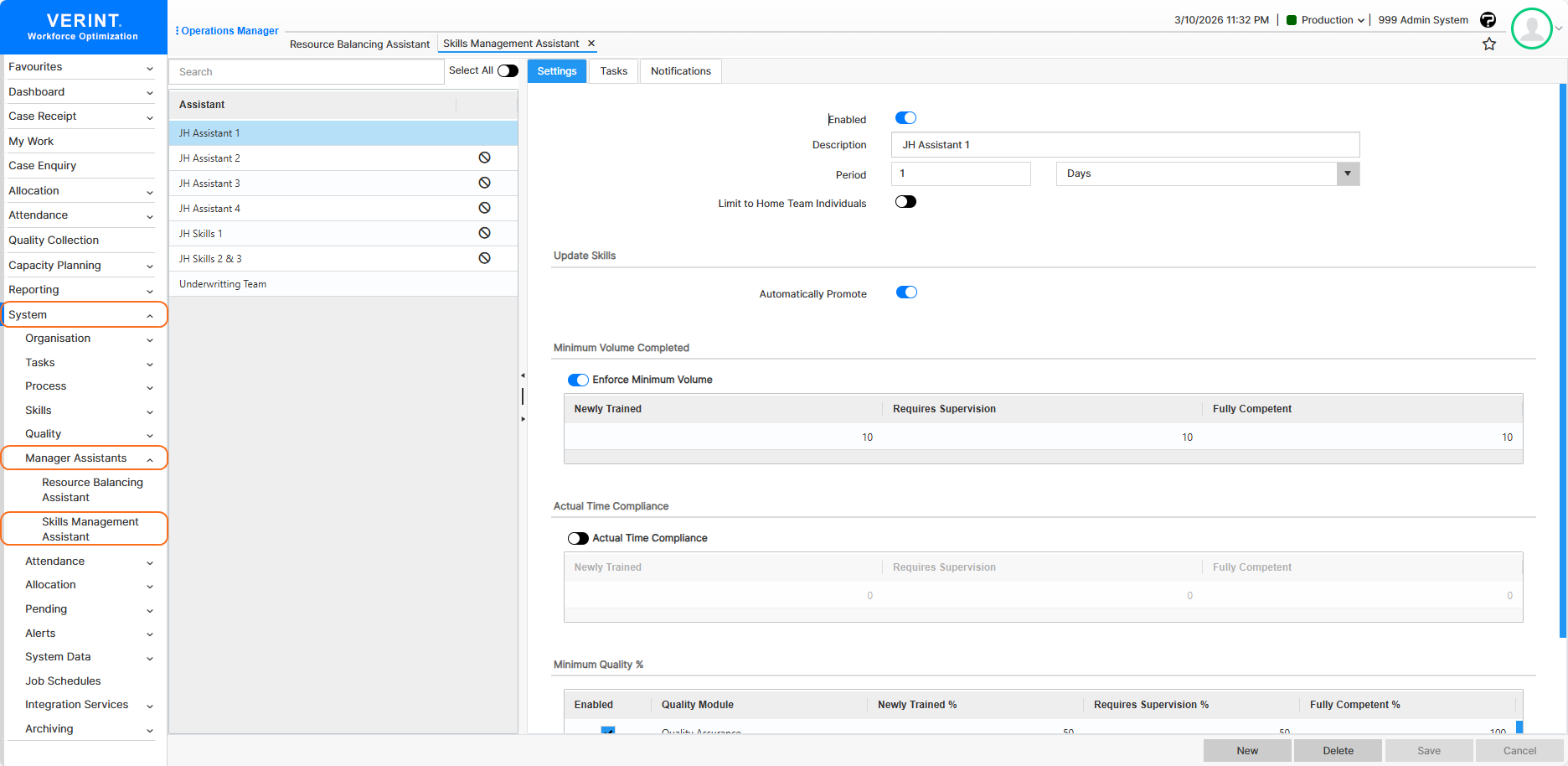
Task: Click the Delete button
Action: click(1338, 751)
